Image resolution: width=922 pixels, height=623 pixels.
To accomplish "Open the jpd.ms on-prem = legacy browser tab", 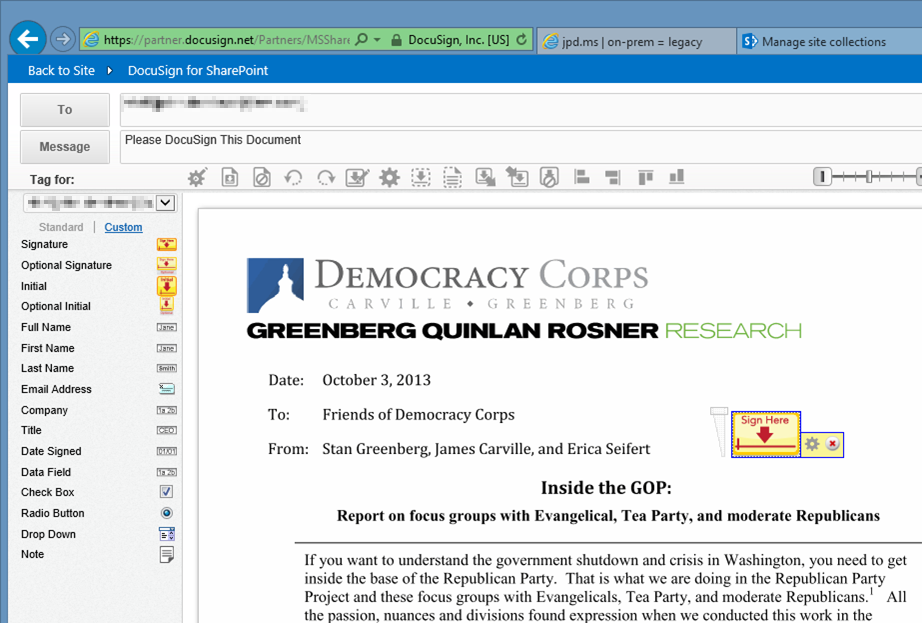I will point(636,42).
